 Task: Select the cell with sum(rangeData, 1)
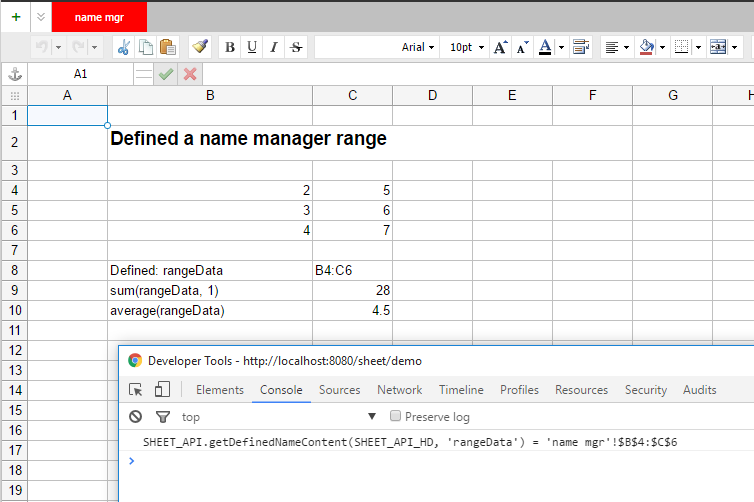[x=210, y=290]
